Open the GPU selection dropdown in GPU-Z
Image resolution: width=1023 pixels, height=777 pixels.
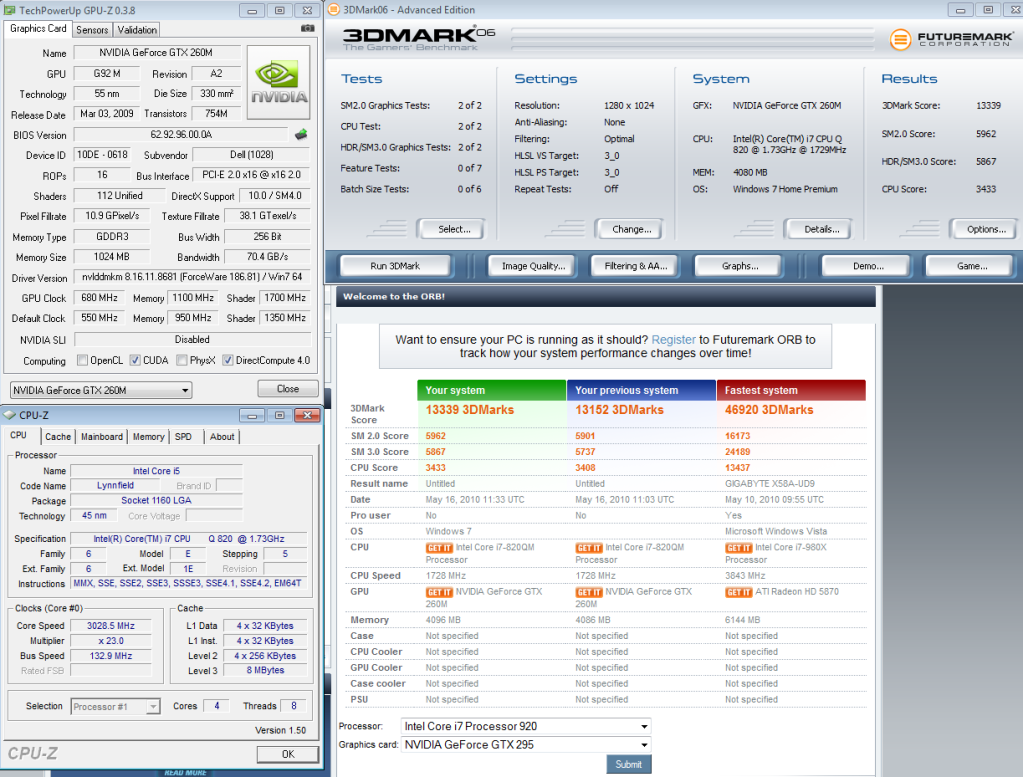point(100,390)
